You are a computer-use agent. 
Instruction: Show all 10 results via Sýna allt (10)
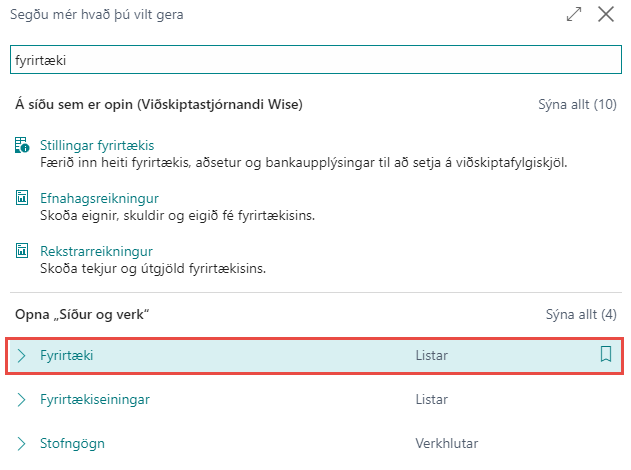click(577, 104)
